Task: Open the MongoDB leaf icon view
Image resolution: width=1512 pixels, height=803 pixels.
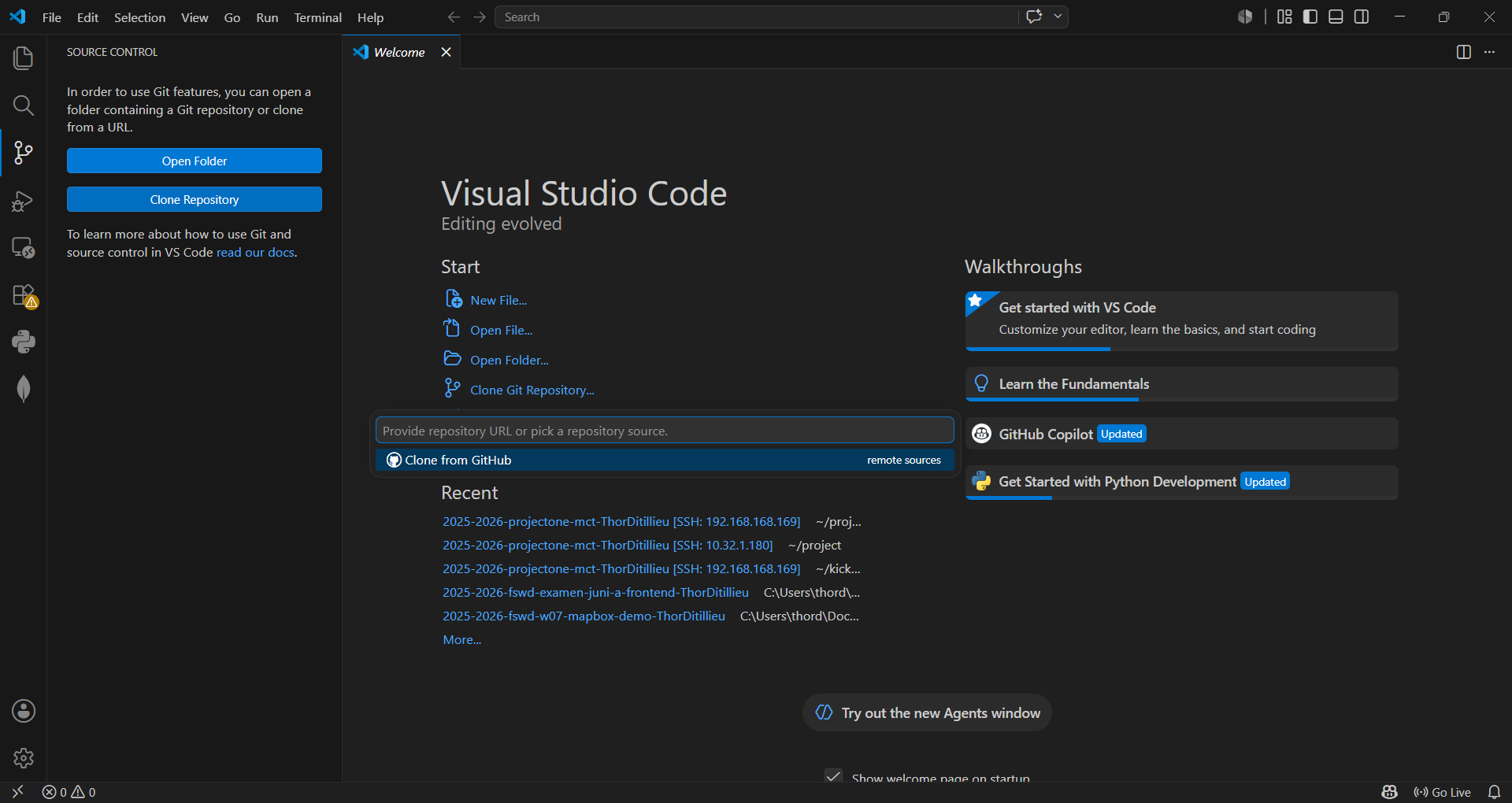Action: (23, 389)
